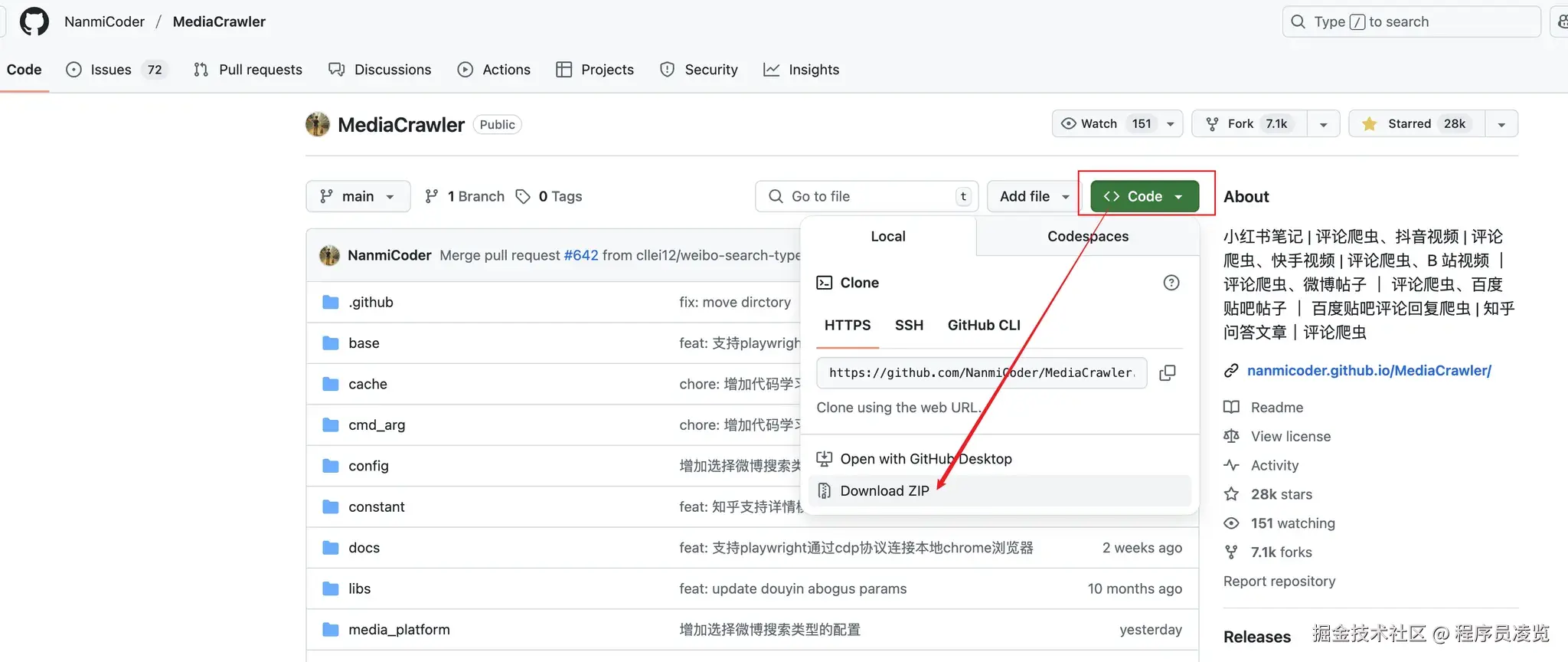Open the Actions tab
The width and height of the screenshot is (1568, 662).
coord(494,70)
